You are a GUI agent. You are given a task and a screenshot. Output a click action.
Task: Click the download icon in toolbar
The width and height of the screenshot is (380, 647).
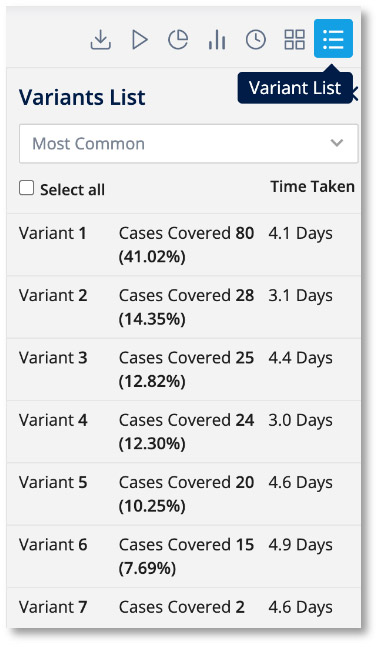pos(101,40)
